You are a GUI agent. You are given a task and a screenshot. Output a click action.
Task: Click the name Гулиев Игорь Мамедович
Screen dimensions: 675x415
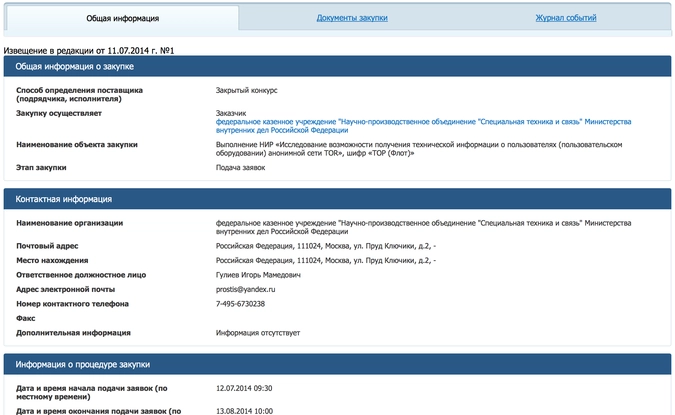point(258,274)
